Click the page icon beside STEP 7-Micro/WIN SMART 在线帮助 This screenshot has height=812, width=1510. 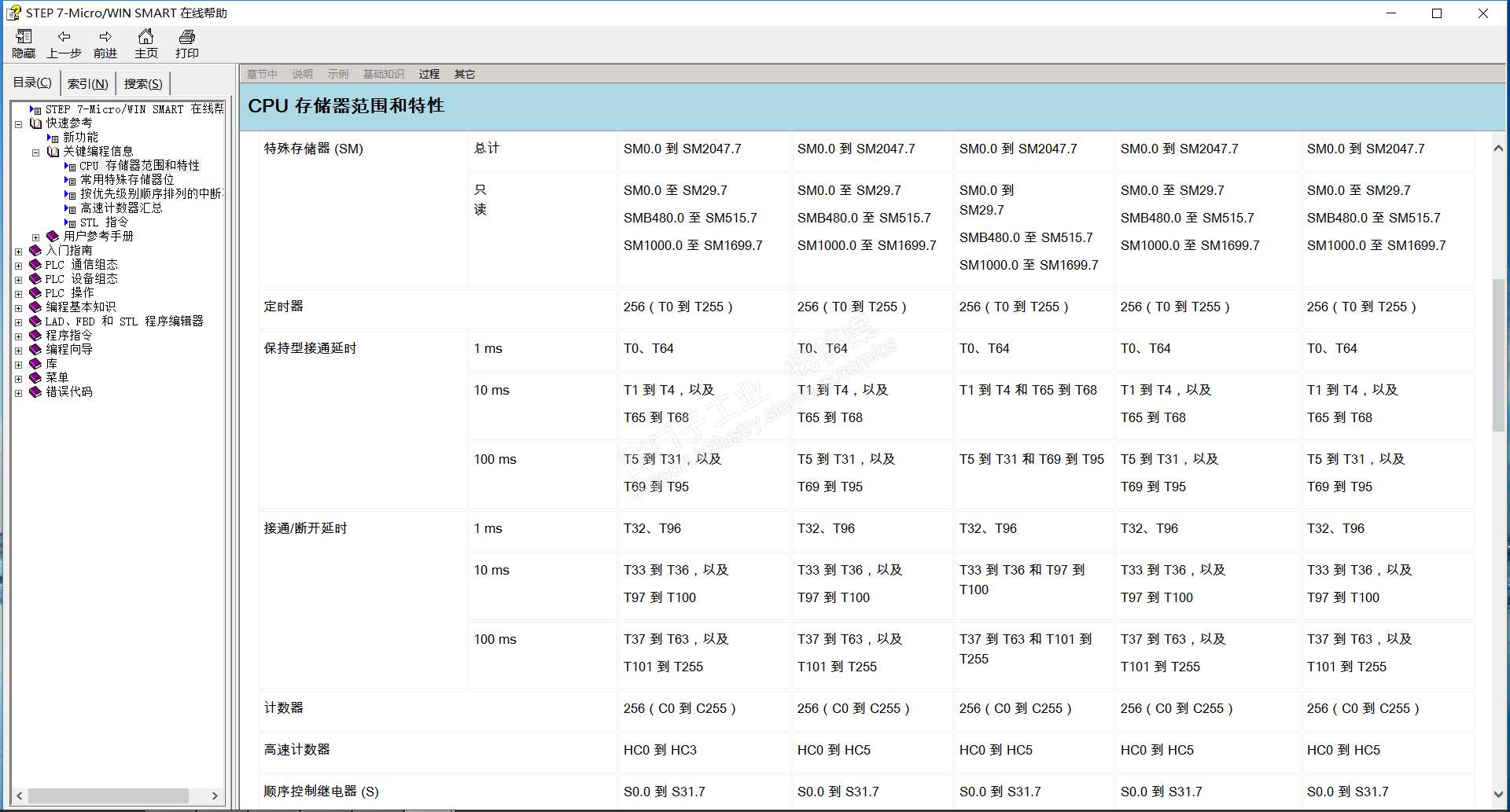pyautogui.click(x=35, y=109)
